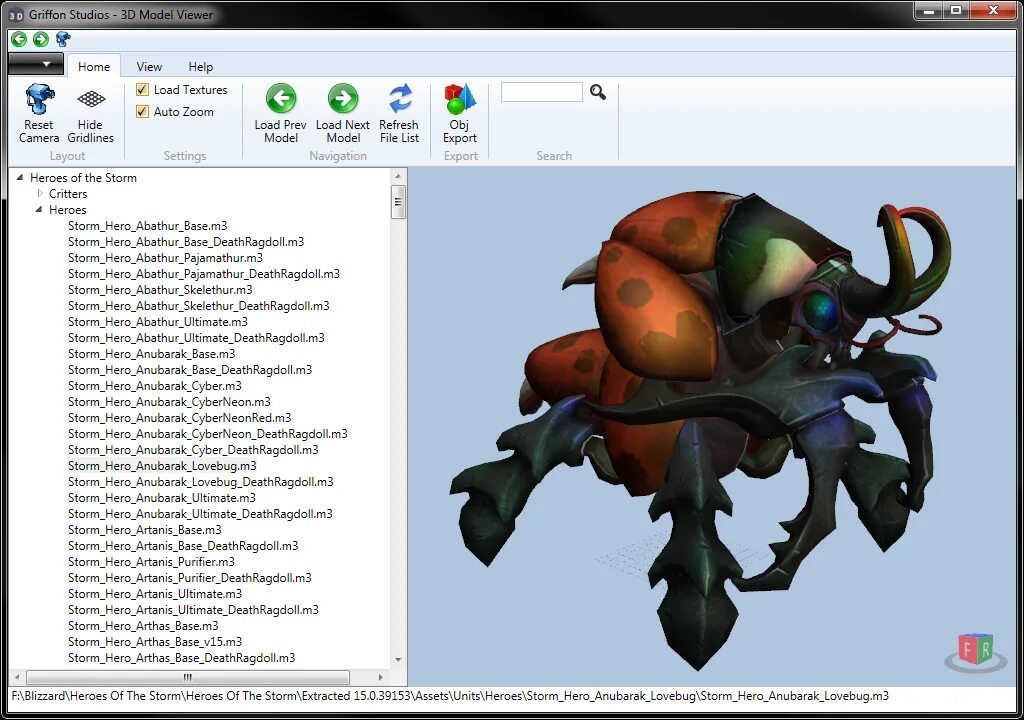The image size is (1024, 720).
Task: Select Storm_Hero_Abathur_Pajamathur.m3
Action: [x=165, y=257]
